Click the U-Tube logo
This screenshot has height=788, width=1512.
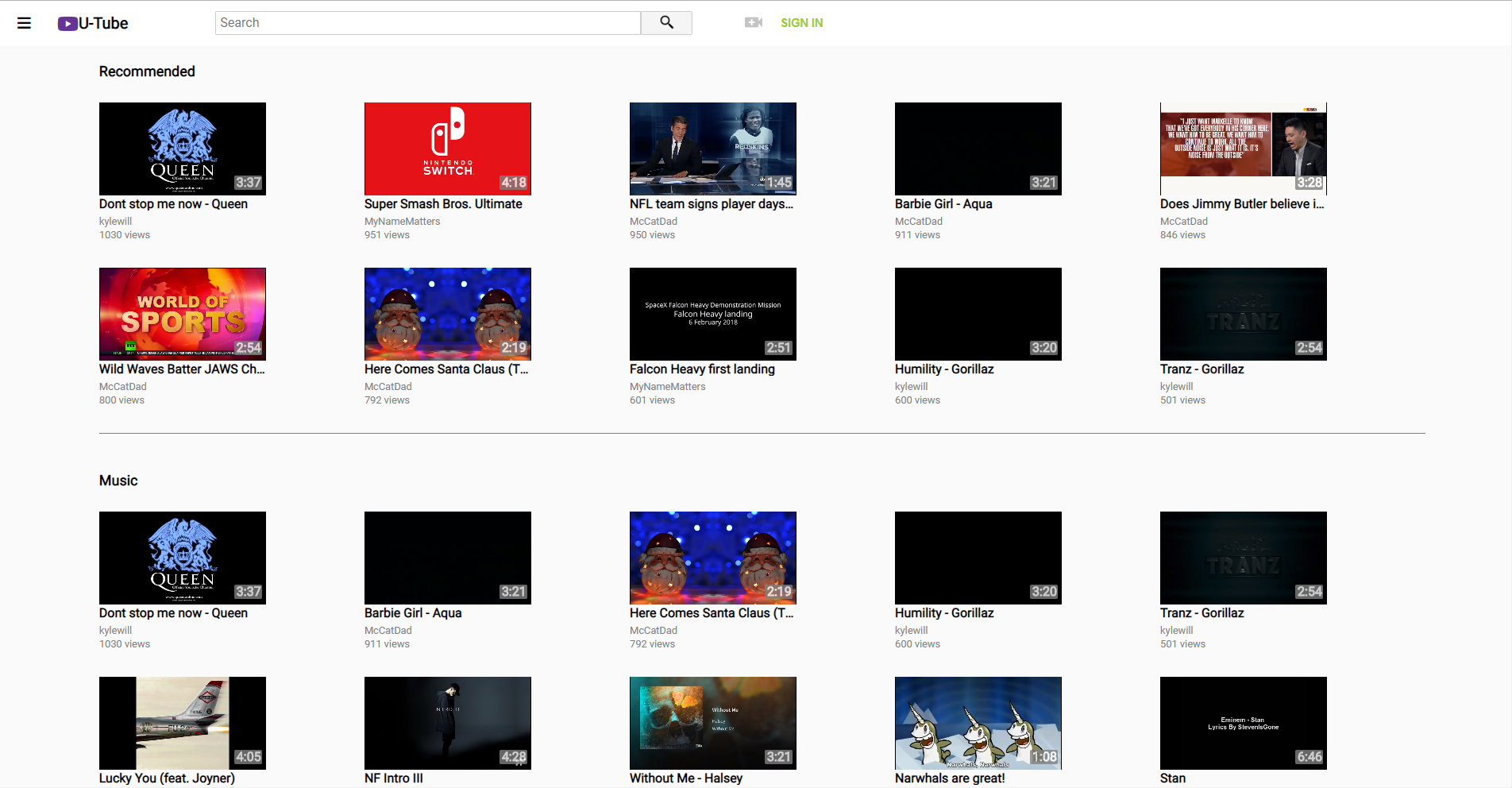point(93,23)
